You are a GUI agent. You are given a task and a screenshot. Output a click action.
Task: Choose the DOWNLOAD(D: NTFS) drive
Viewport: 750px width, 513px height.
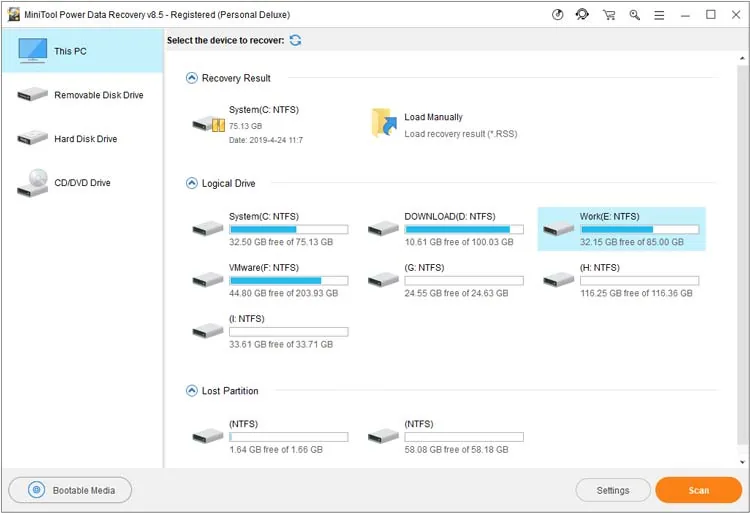445,229
